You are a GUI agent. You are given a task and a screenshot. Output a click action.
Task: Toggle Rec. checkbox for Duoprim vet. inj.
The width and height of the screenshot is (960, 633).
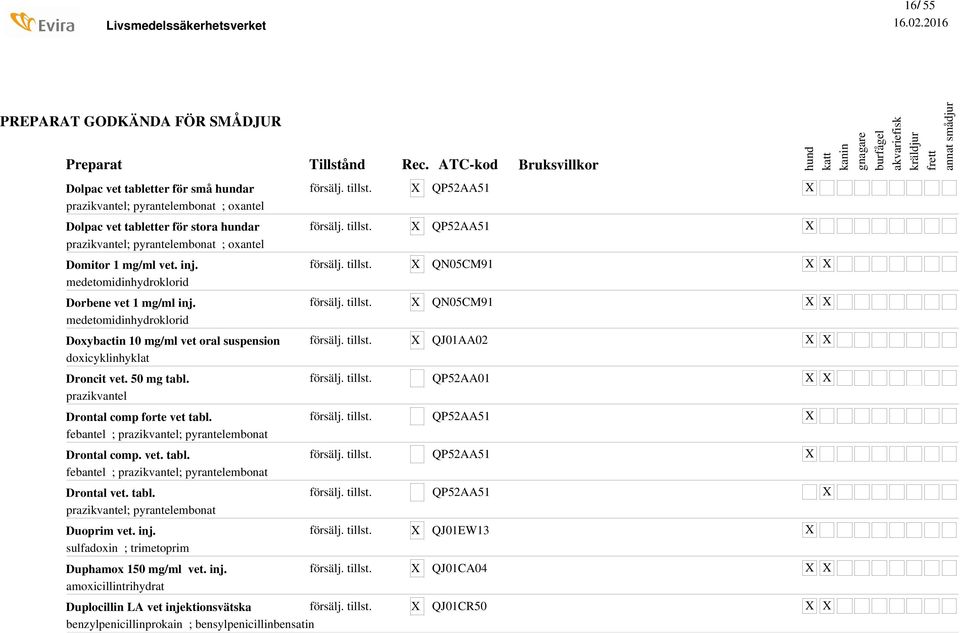(416, 530)
